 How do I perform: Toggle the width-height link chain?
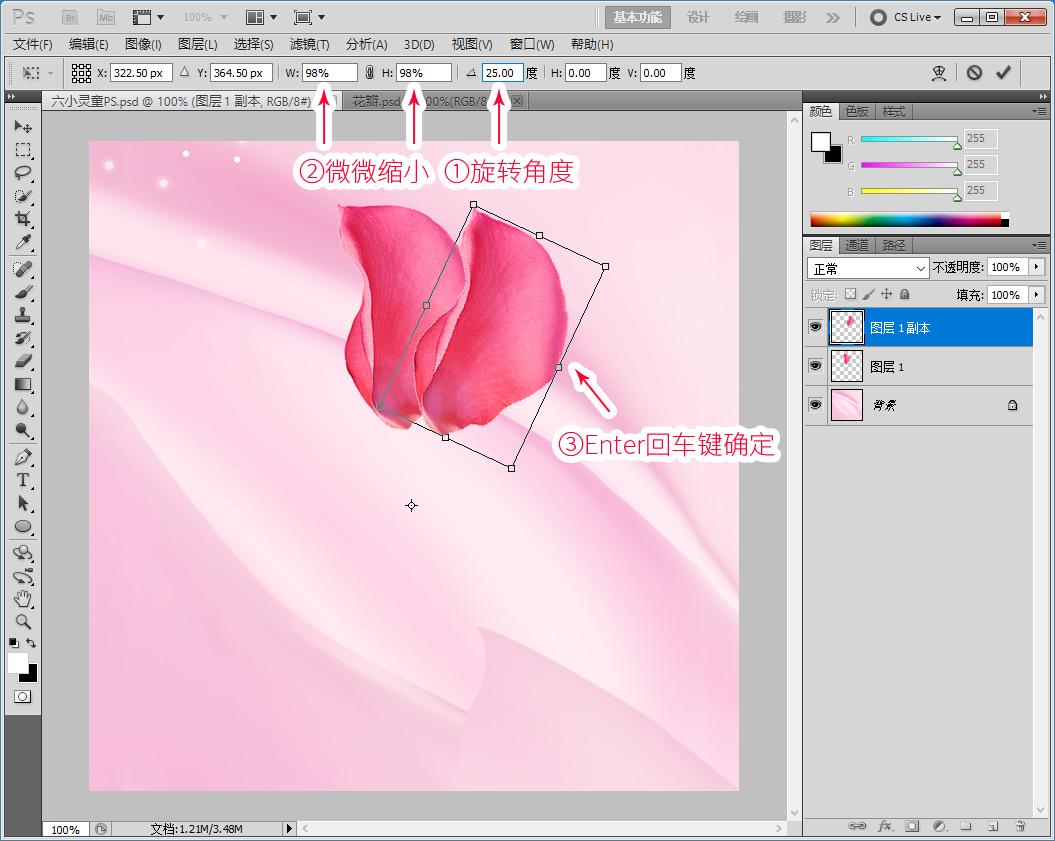369,73
